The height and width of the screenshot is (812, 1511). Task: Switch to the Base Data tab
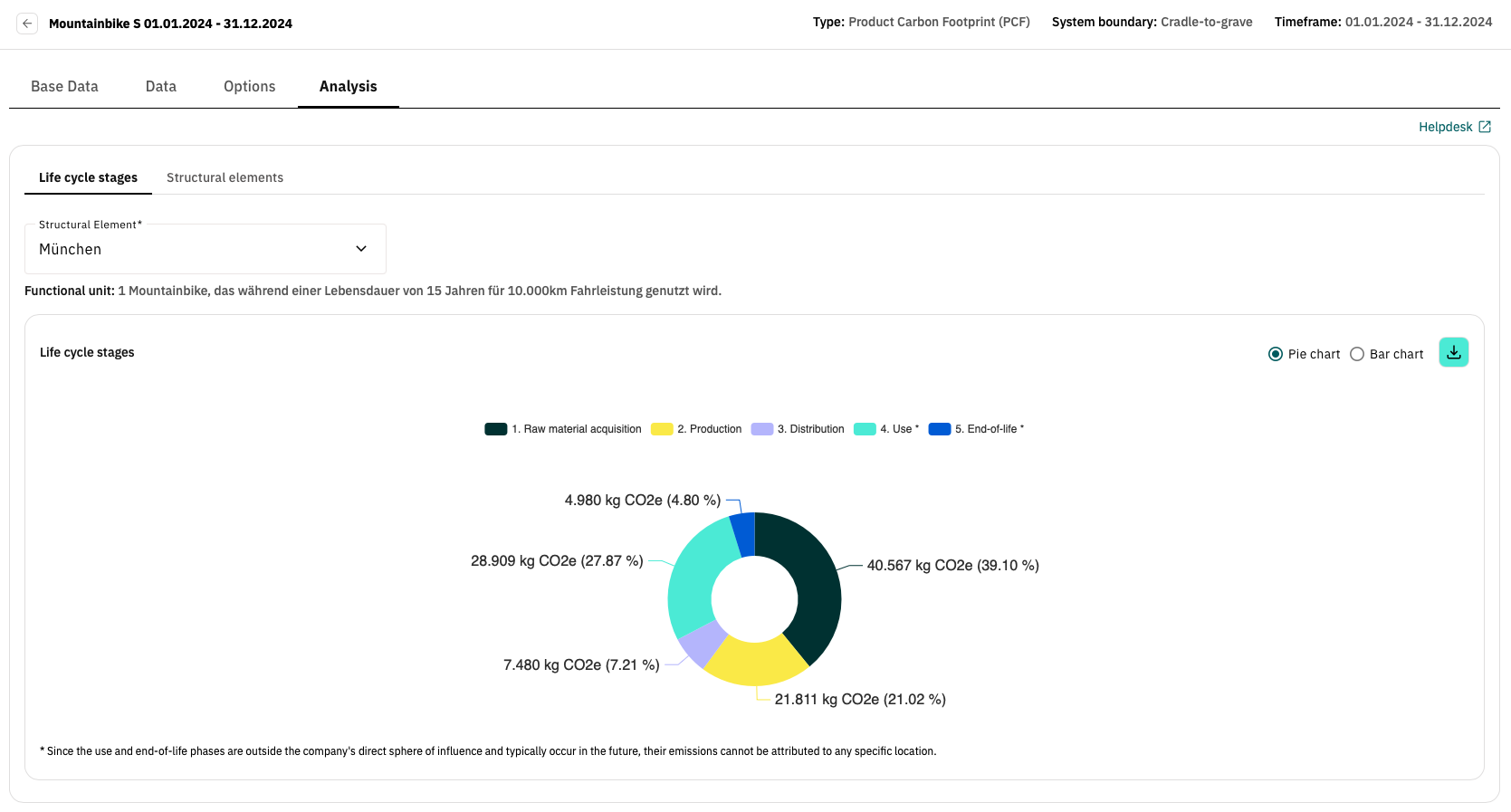click(64, 86)
